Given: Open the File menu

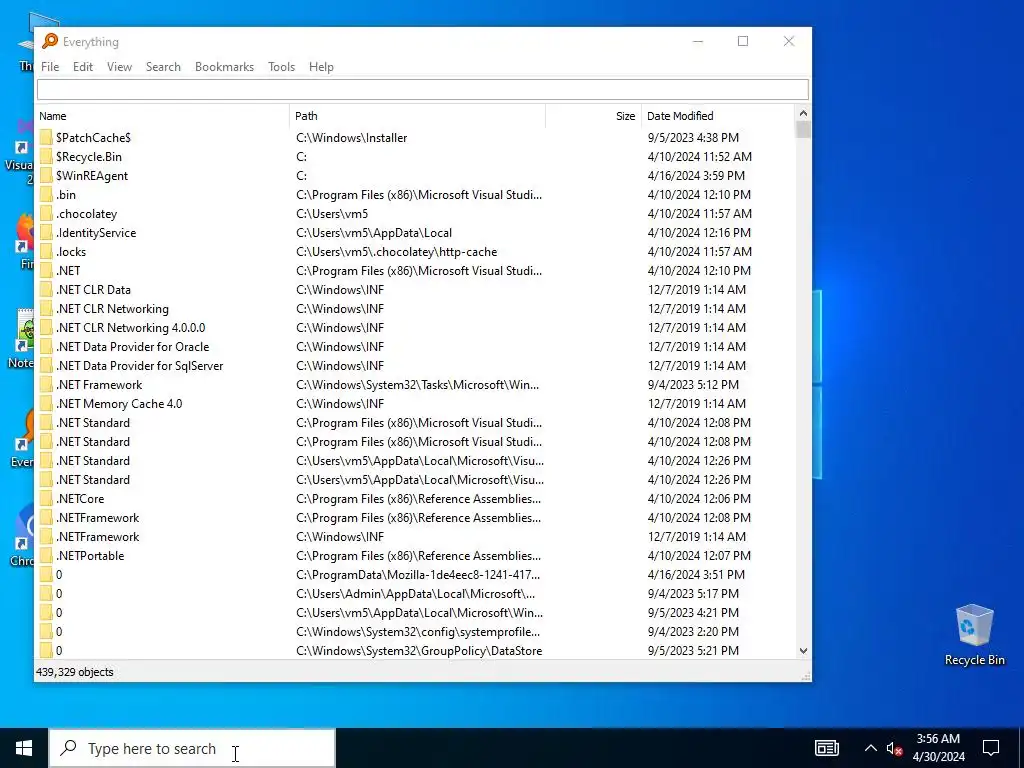Looking at the screenshot, I should tap(50, 67).
